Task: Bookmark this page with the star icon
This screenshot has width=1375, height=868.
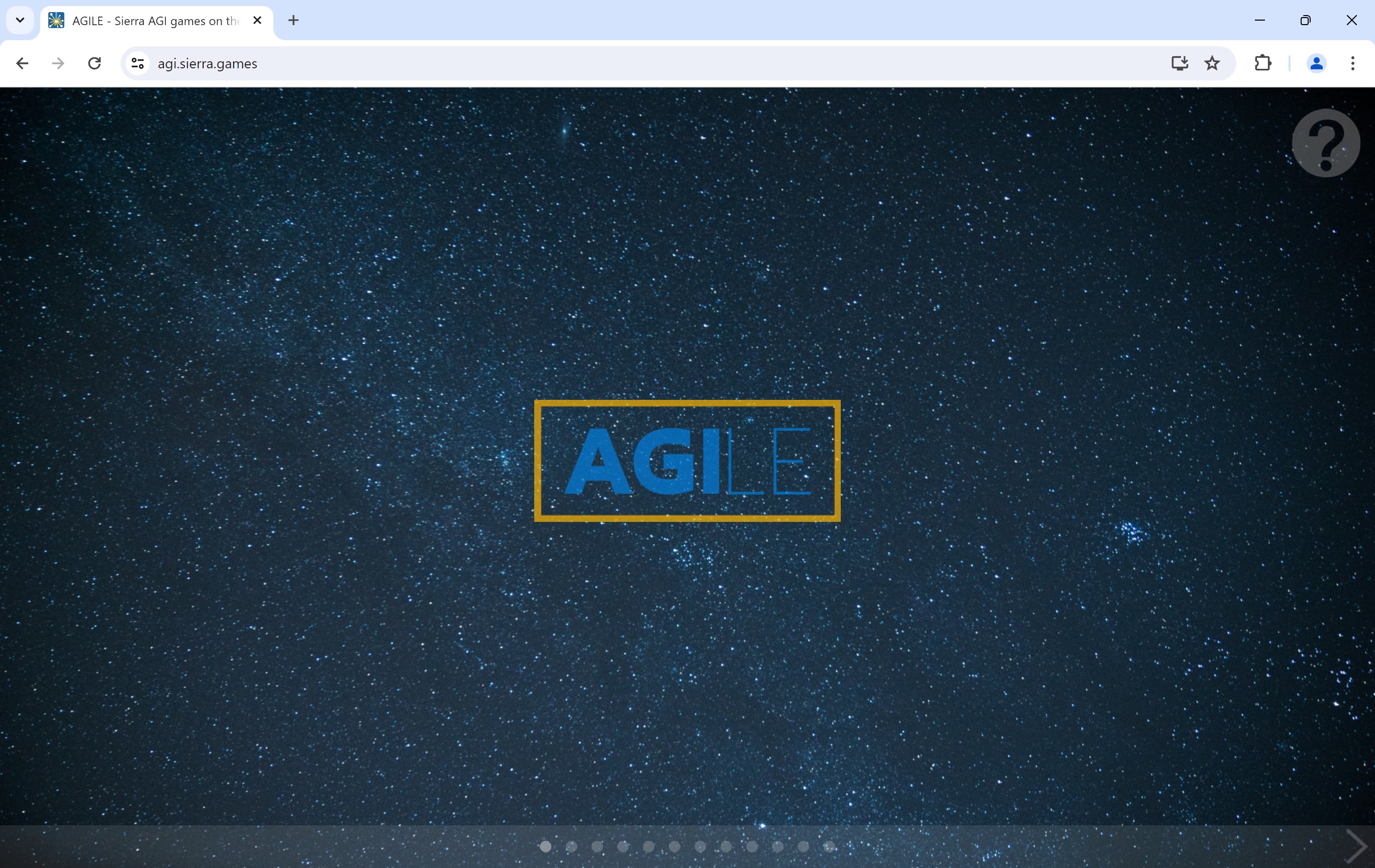Action: 1212,63
